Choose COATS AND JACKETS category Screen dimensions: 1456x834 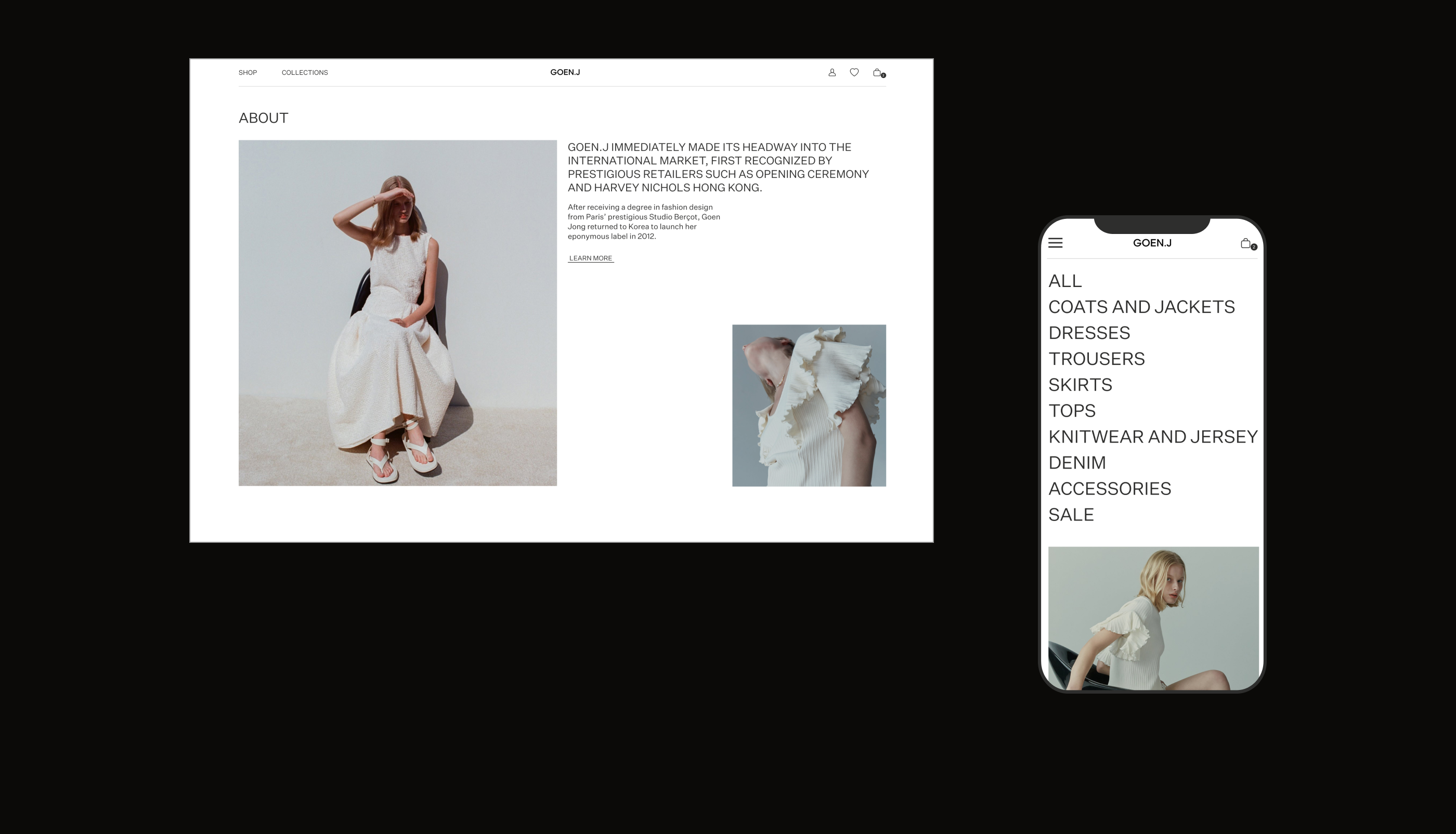(x=1141, y=307)
